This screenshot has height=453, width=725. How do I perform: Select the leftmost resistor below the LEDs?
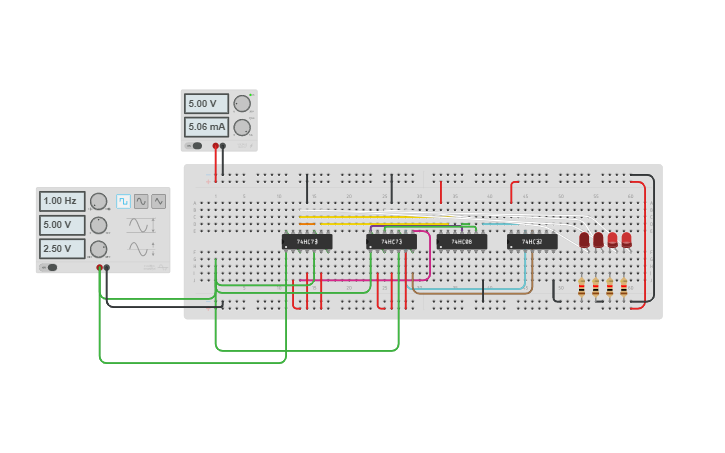581,287
